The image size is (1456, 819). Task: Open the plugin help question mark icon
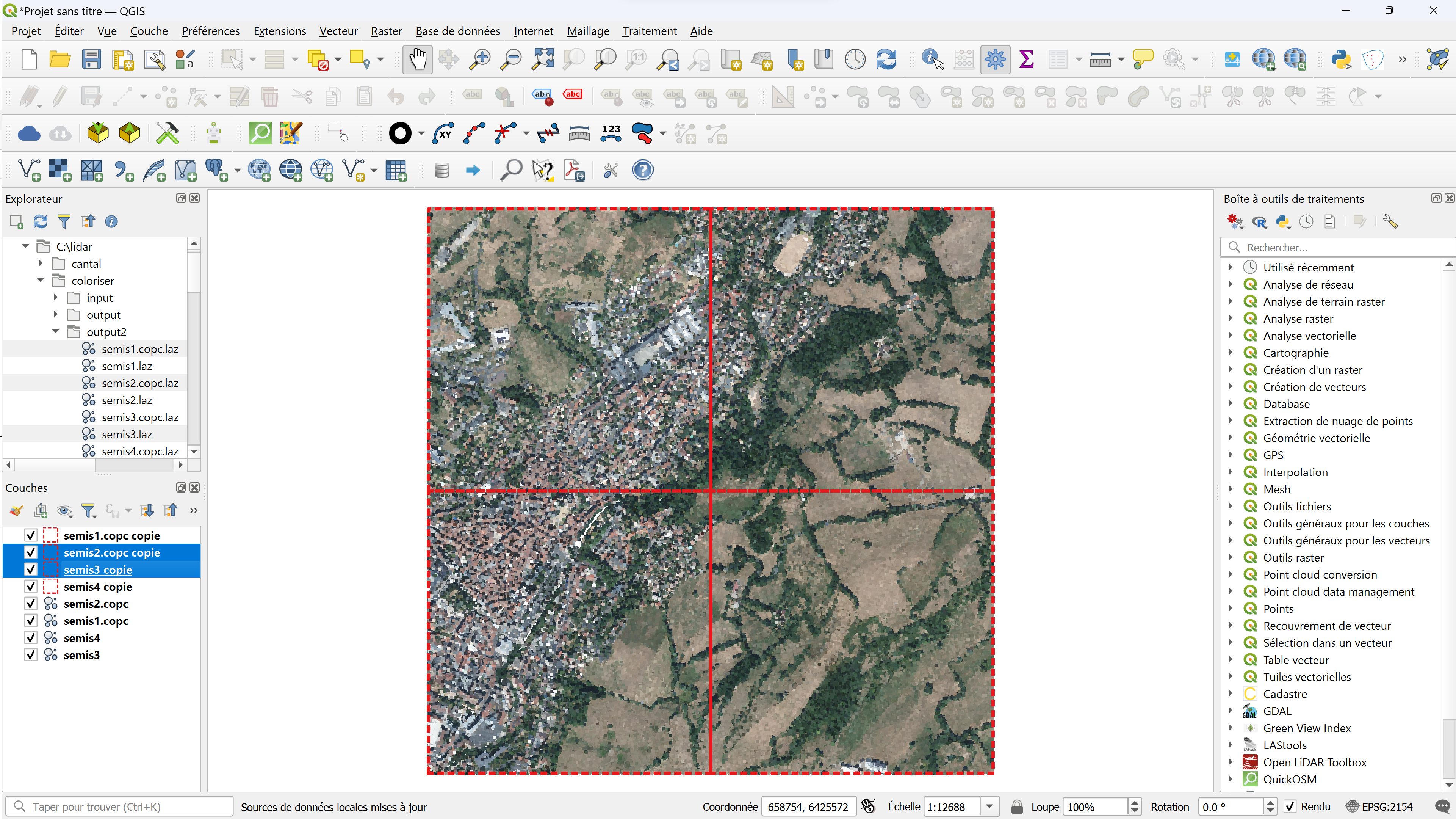coord(643,170)
